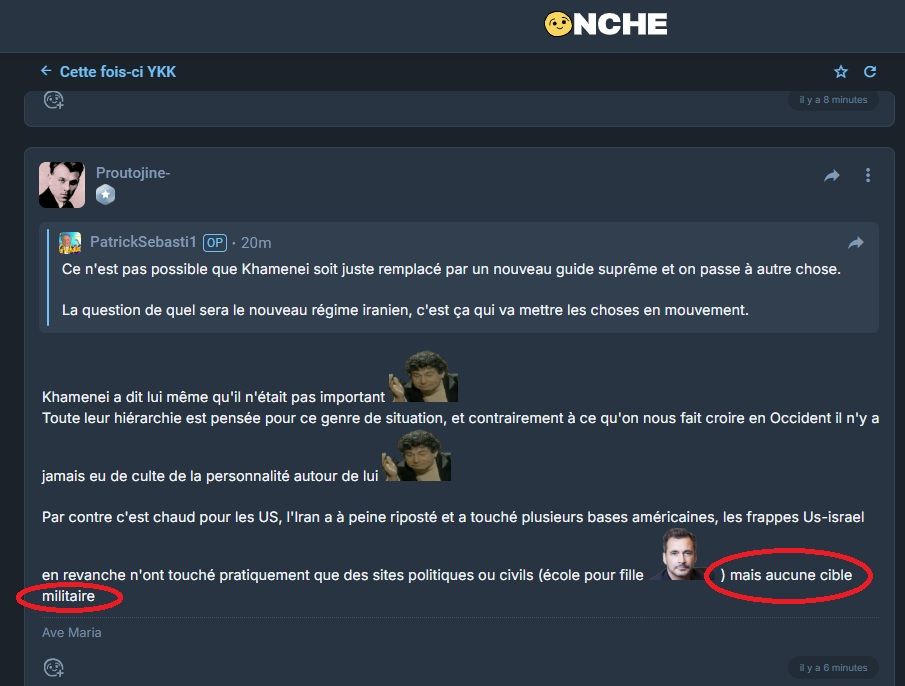The image size is (905, 686).
Task: Open the Proutojine- username profile
Action: [133, 173]
